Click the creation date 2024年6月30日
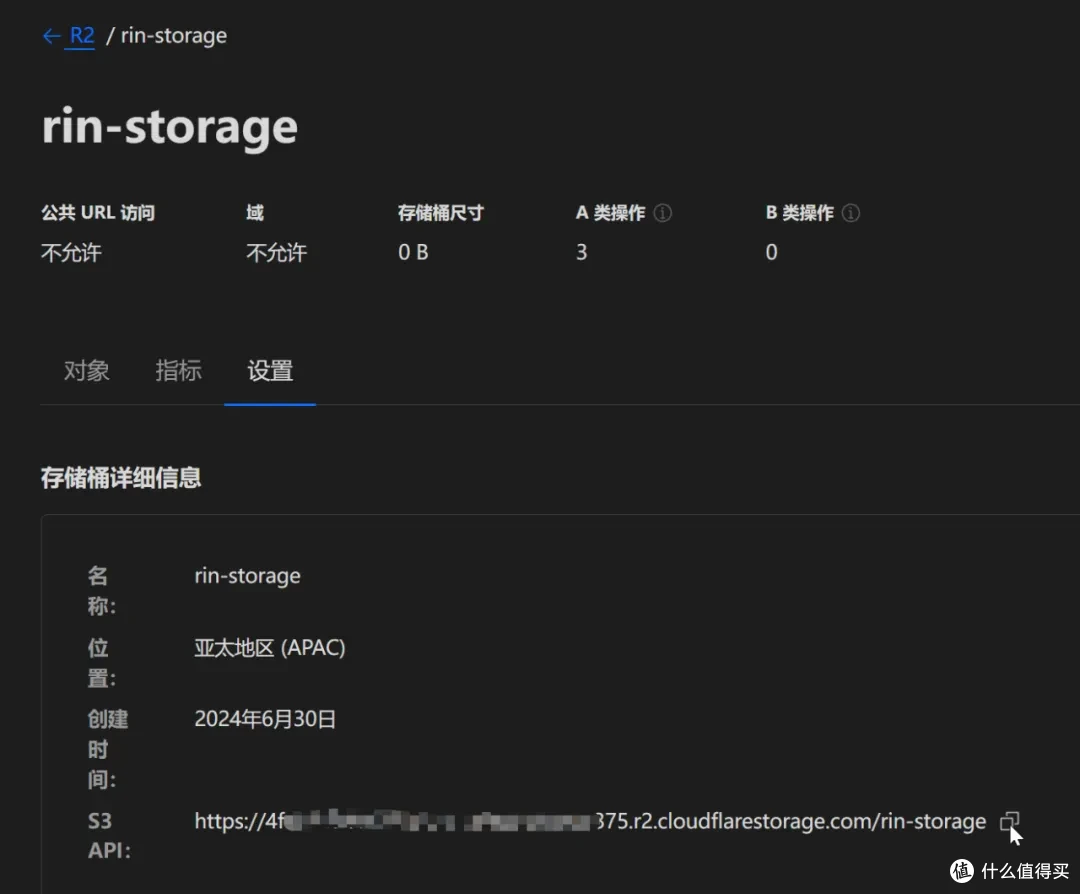 coord(265,719)
